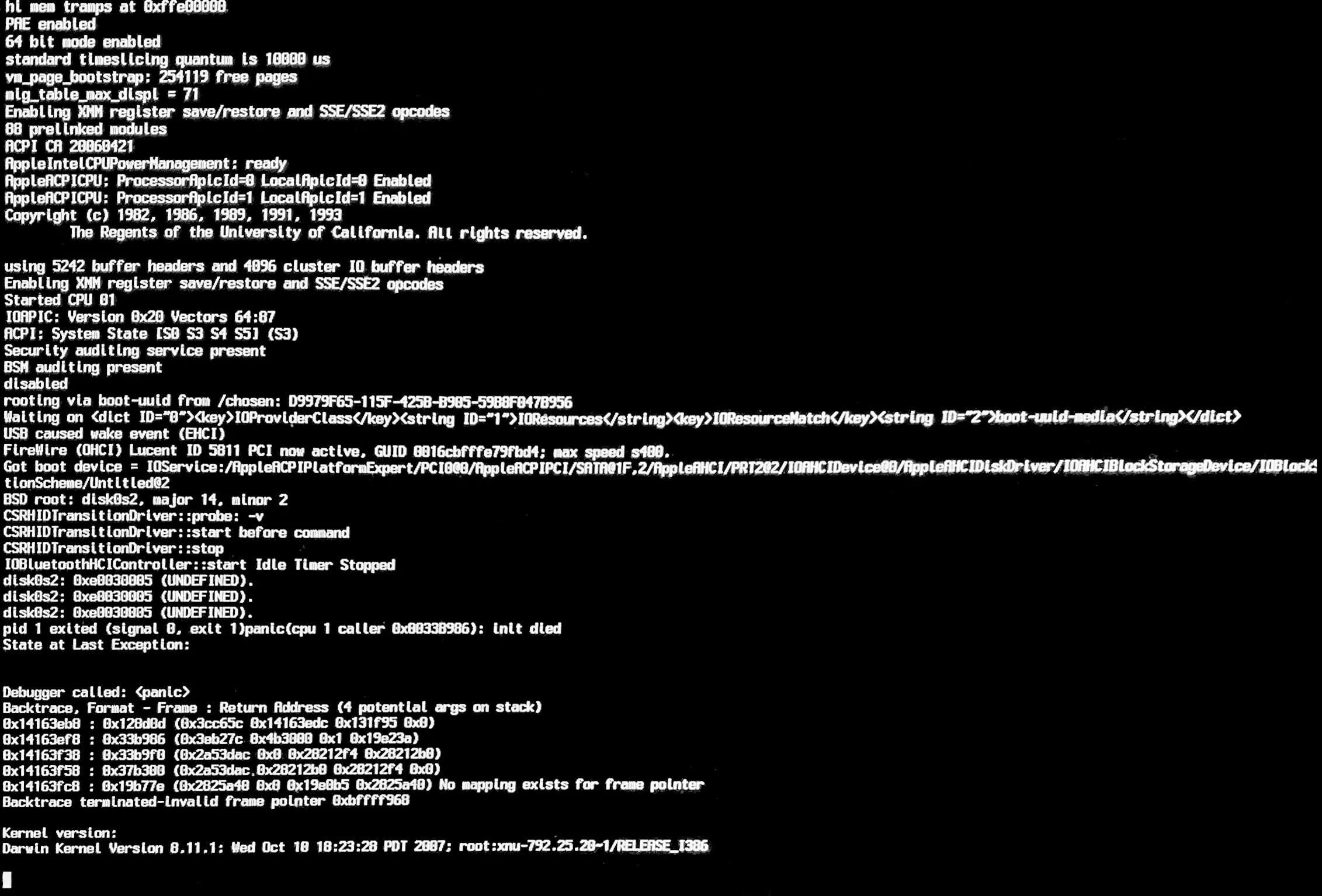Click the 'Debugger called: <panic>' line
Image resolution: width=1322 pixels, height=896 pixels.
[96, 692]
